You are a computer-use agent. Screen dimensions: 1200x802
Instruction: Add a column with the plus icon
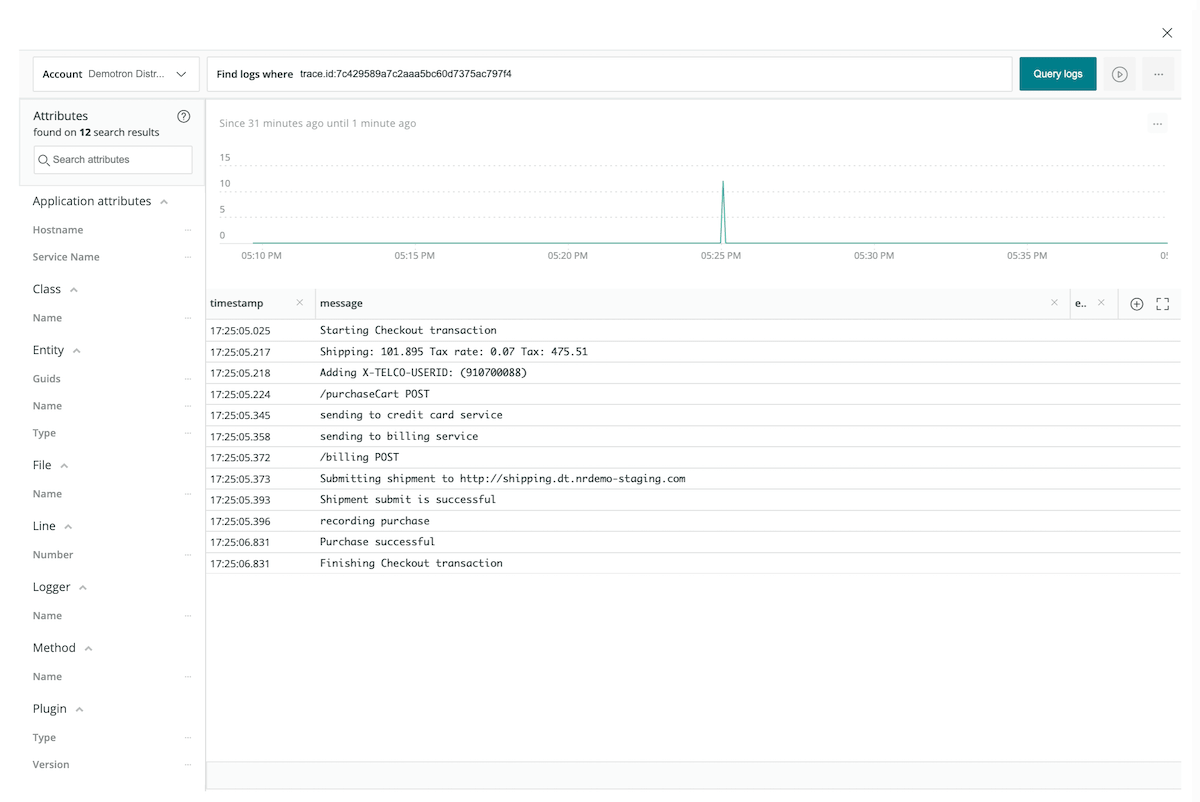(1136, 304)
